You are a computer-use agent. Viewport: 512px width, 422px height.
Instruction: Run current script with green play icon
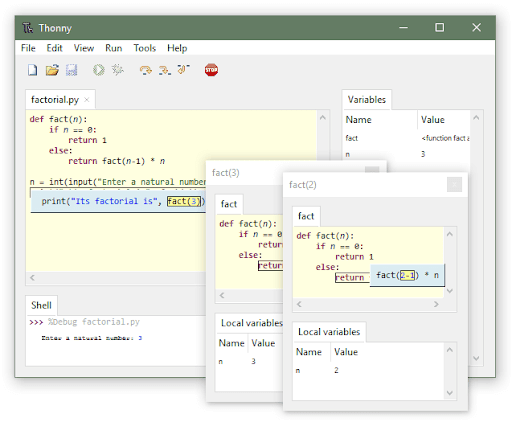point(99,70)
